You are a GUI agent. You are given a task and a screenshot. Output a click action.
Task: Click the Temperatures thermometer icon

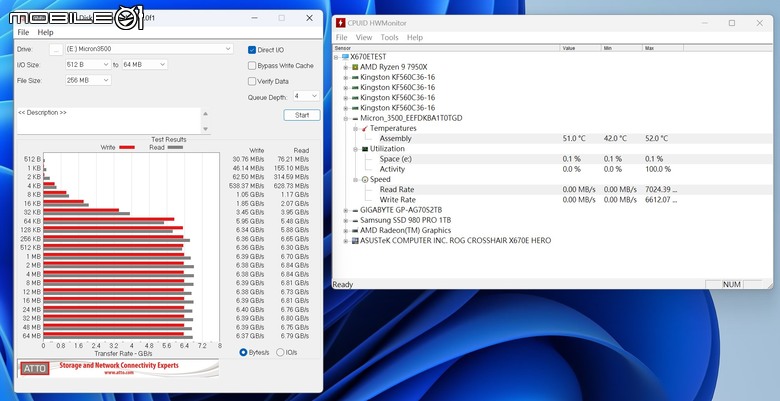click(364, 128)
